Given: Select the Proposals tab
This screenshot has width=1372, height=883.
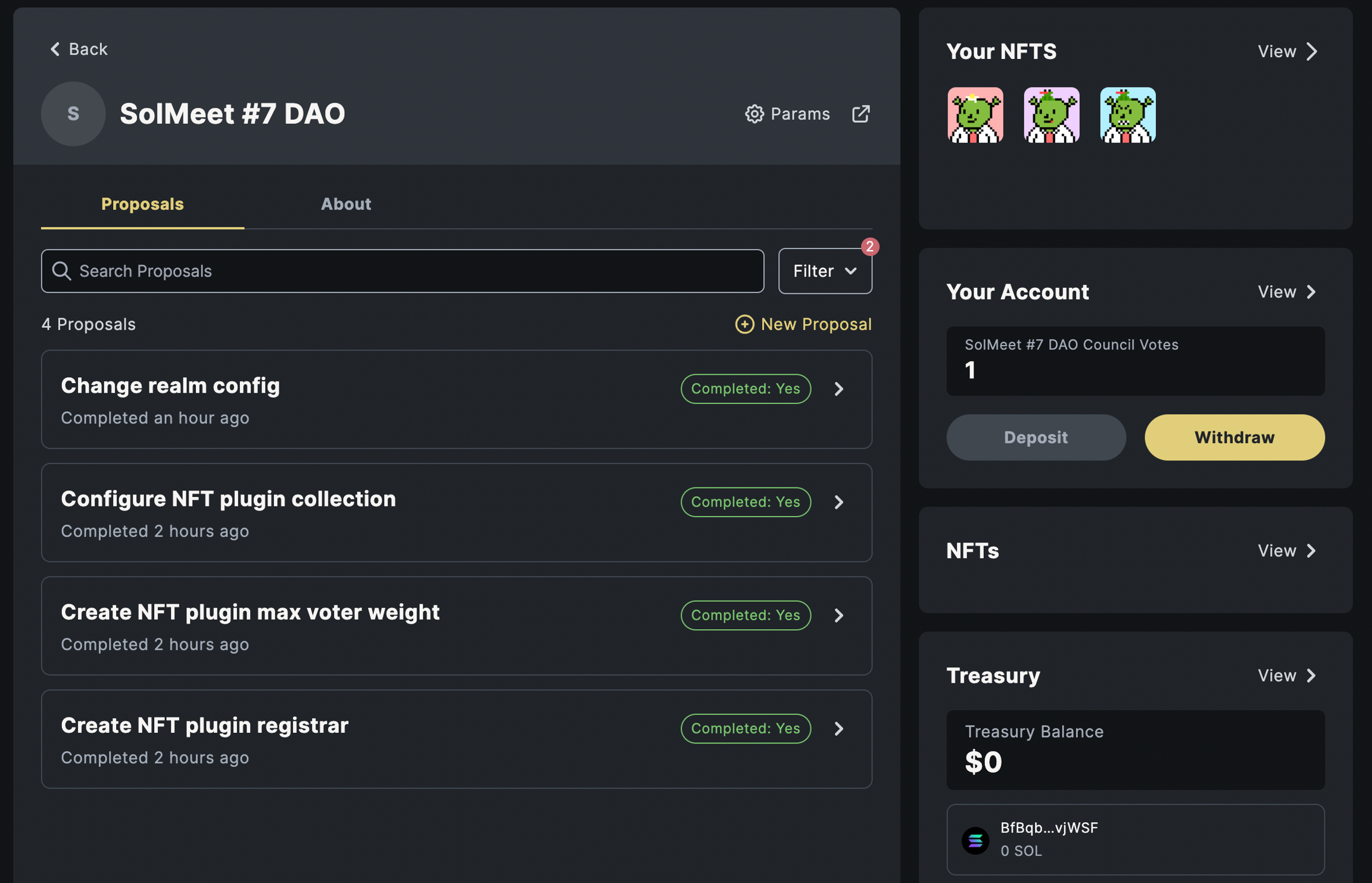Looking at the screenshot, I should (x=142, y=204).
